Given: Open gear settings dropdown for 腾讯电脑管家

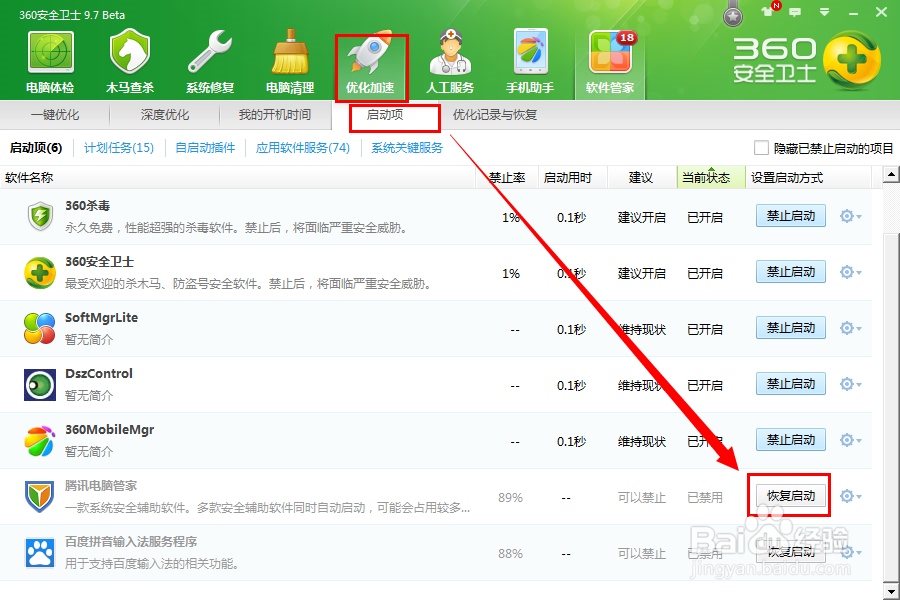Looking at the screenshot, I should (x=850, y=496).
